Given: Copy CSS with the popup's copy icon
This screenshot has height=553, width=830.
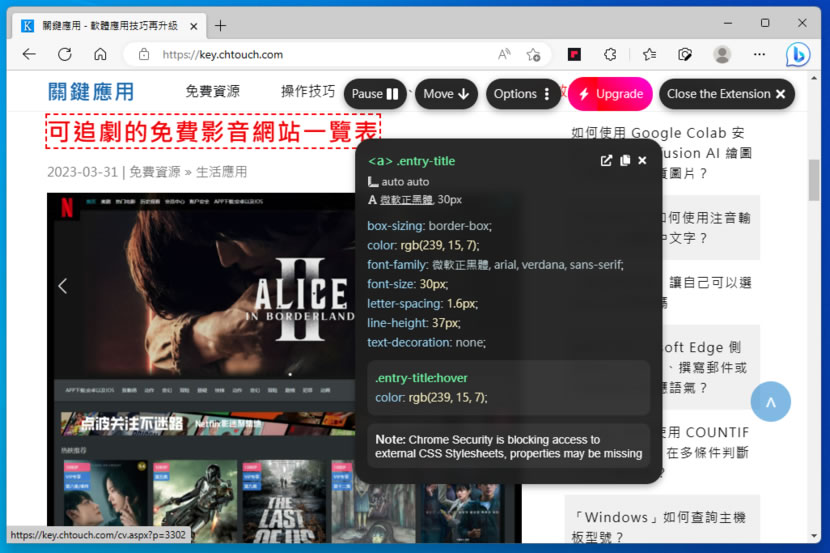Looking at the screenshot, I should tap(625, 160).
